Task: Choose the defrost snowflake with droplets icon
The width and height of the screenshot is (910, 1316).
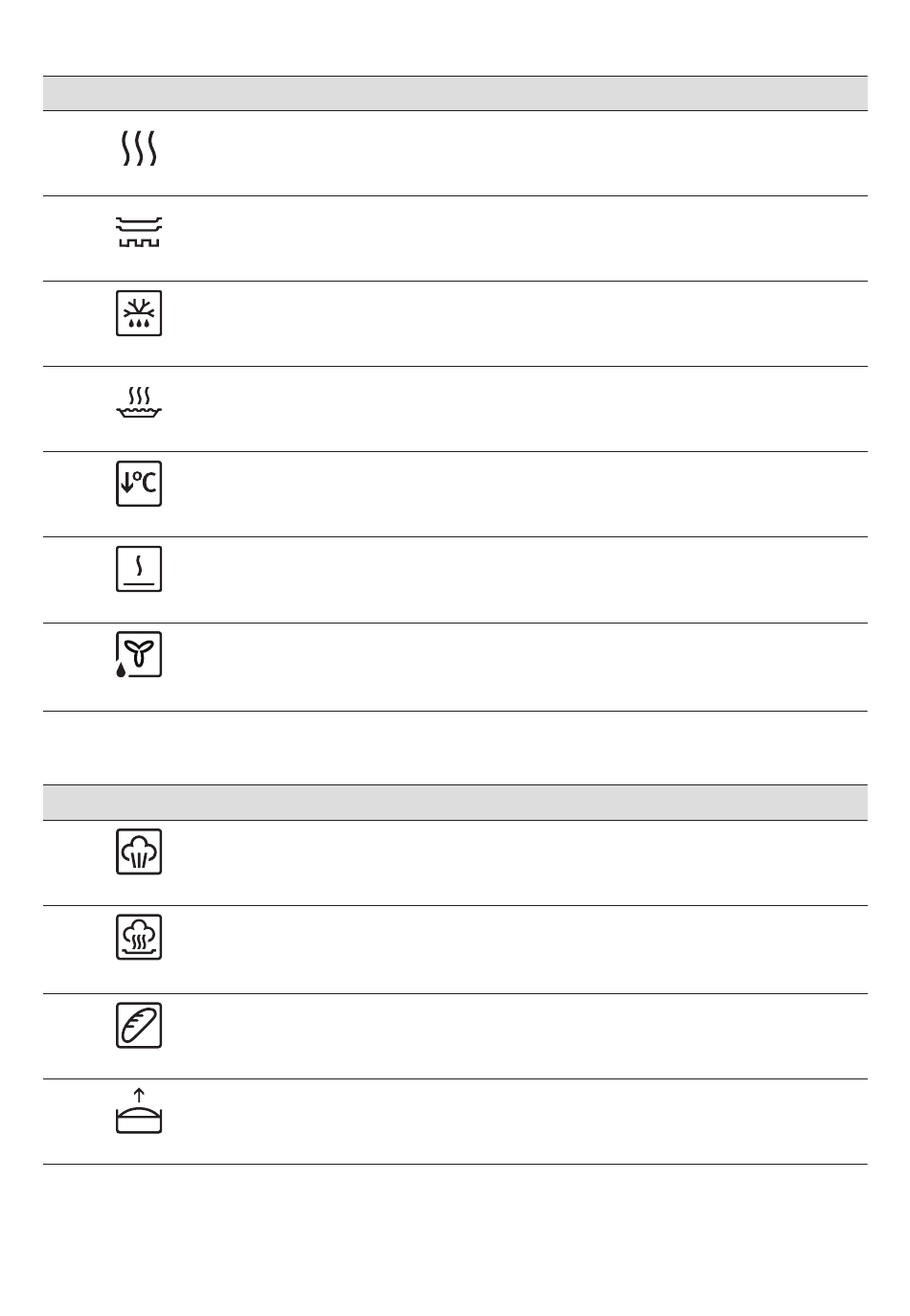Action: 139,313
